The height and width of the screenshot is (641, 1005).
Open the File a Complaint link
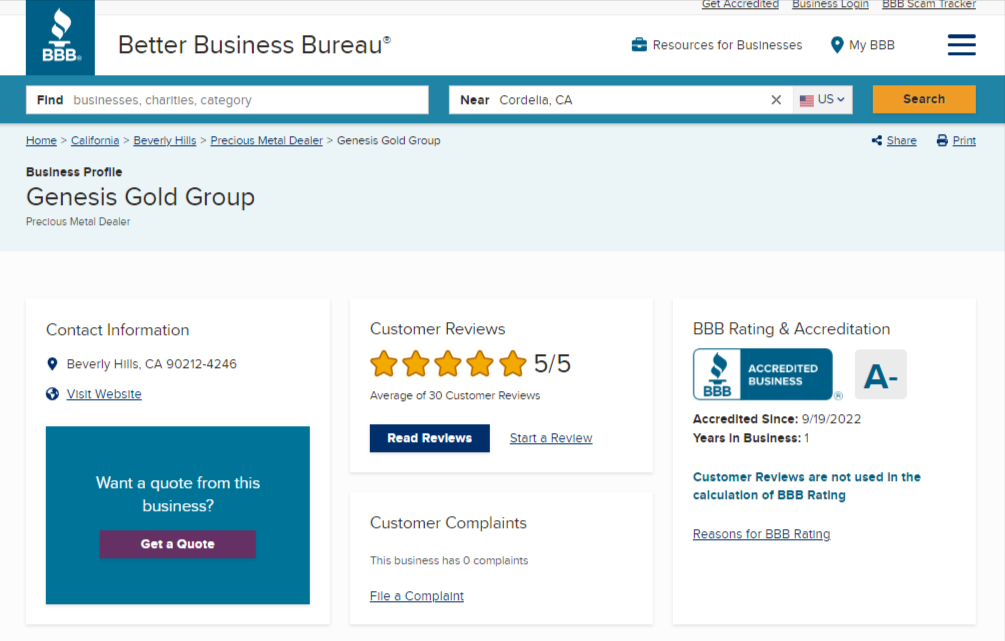(417, 596)
